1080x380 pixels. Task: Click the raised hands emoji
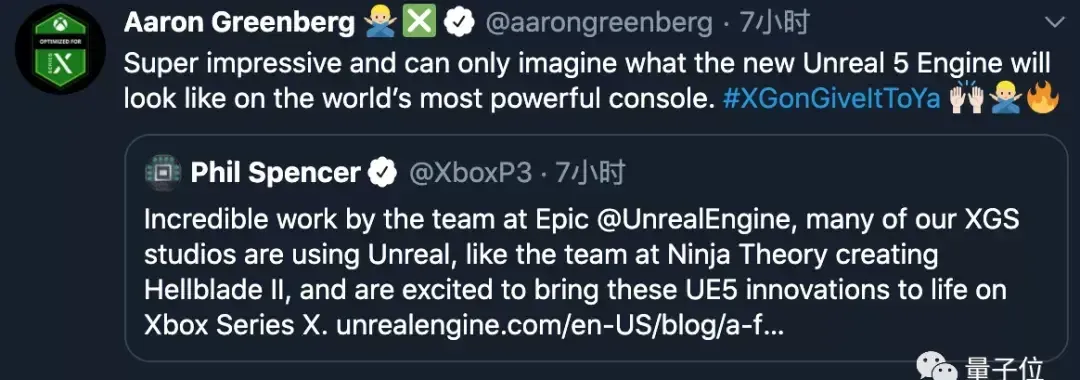[x=968, y=100]
